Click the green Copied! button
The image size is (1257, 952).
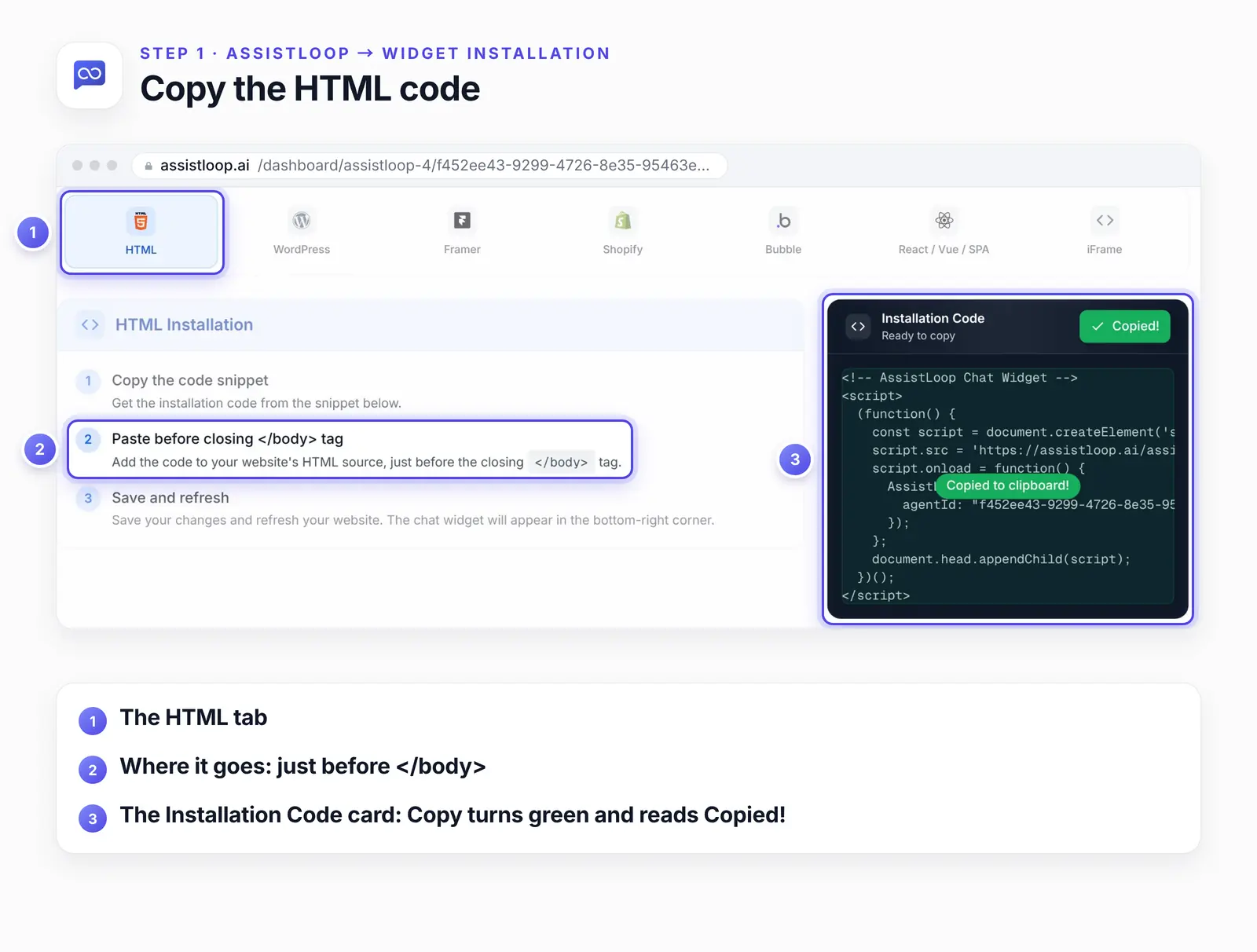1125,326
